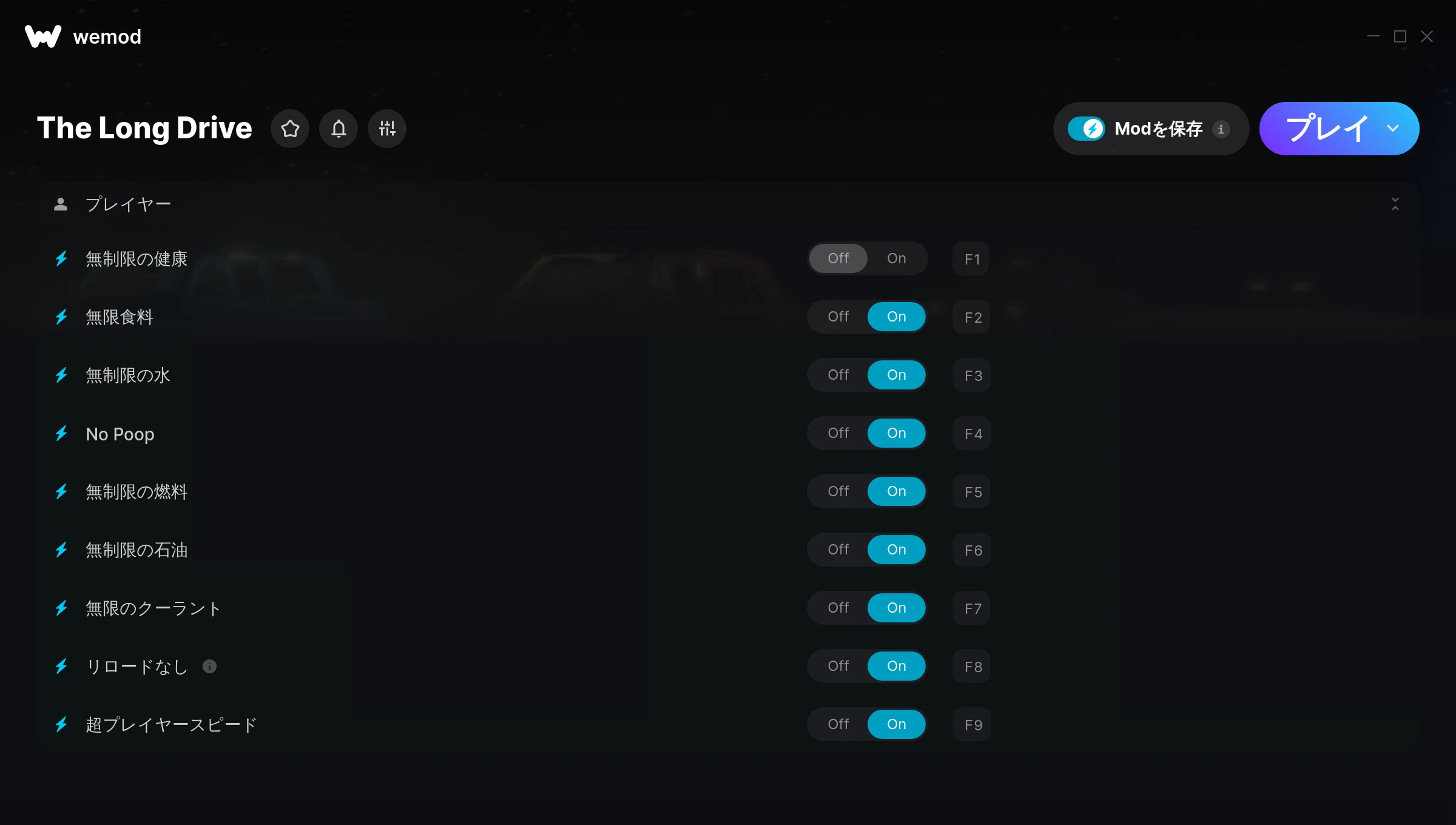Screen dimensions: 1456x825
Task: Switch Off No Poop cheat
Action: tap(838, 433)
